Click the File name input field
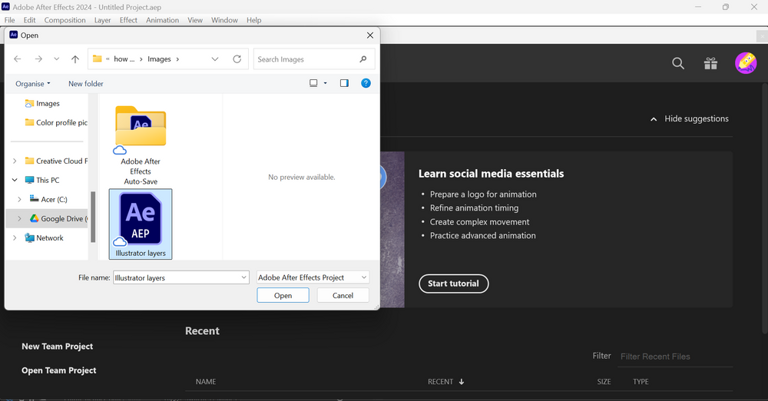This screenshot has height=401, width=768. click(176, 278)
